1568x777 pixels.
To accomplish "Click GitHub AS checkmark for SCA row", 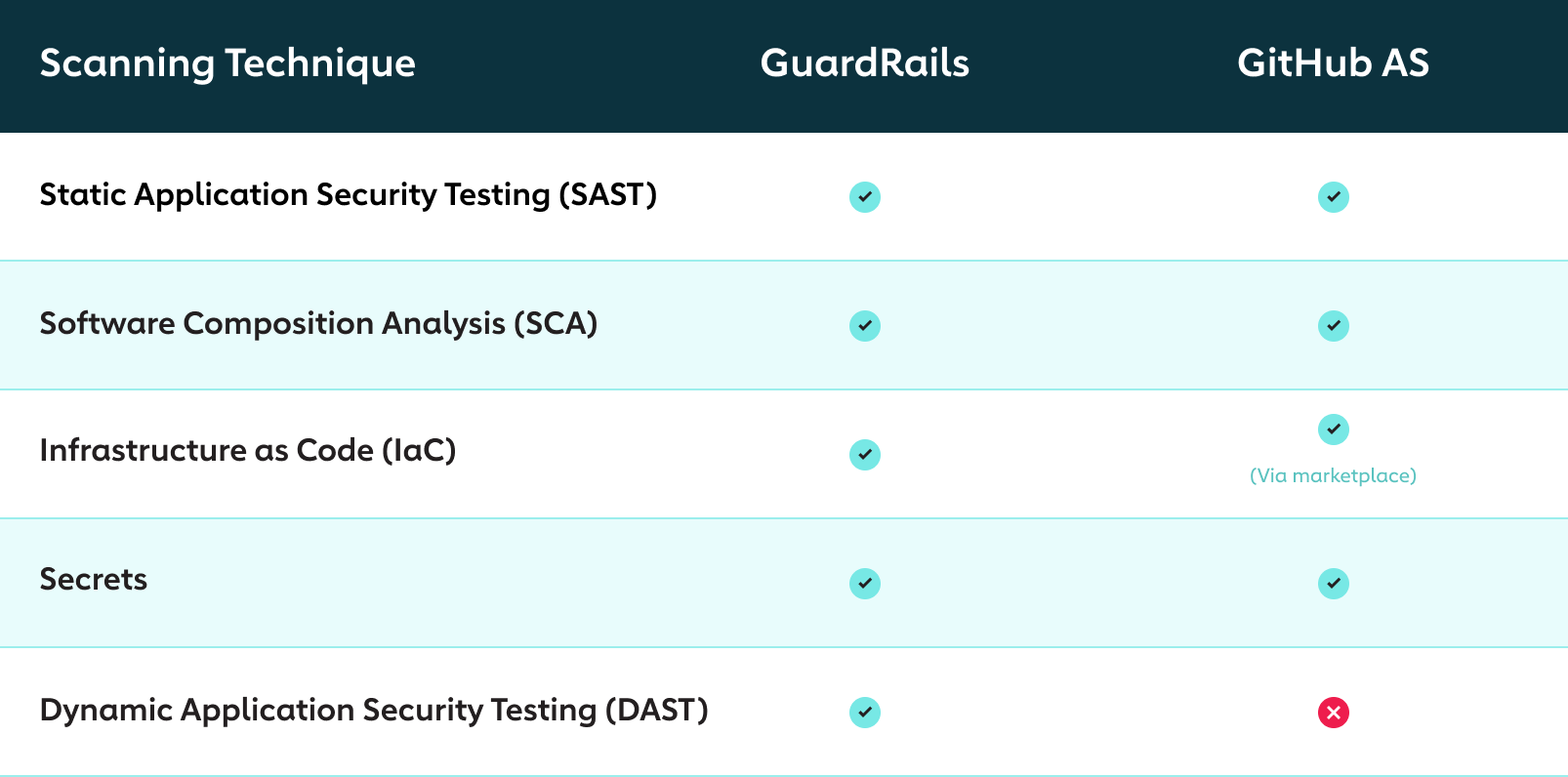I will click(1334, 326).
